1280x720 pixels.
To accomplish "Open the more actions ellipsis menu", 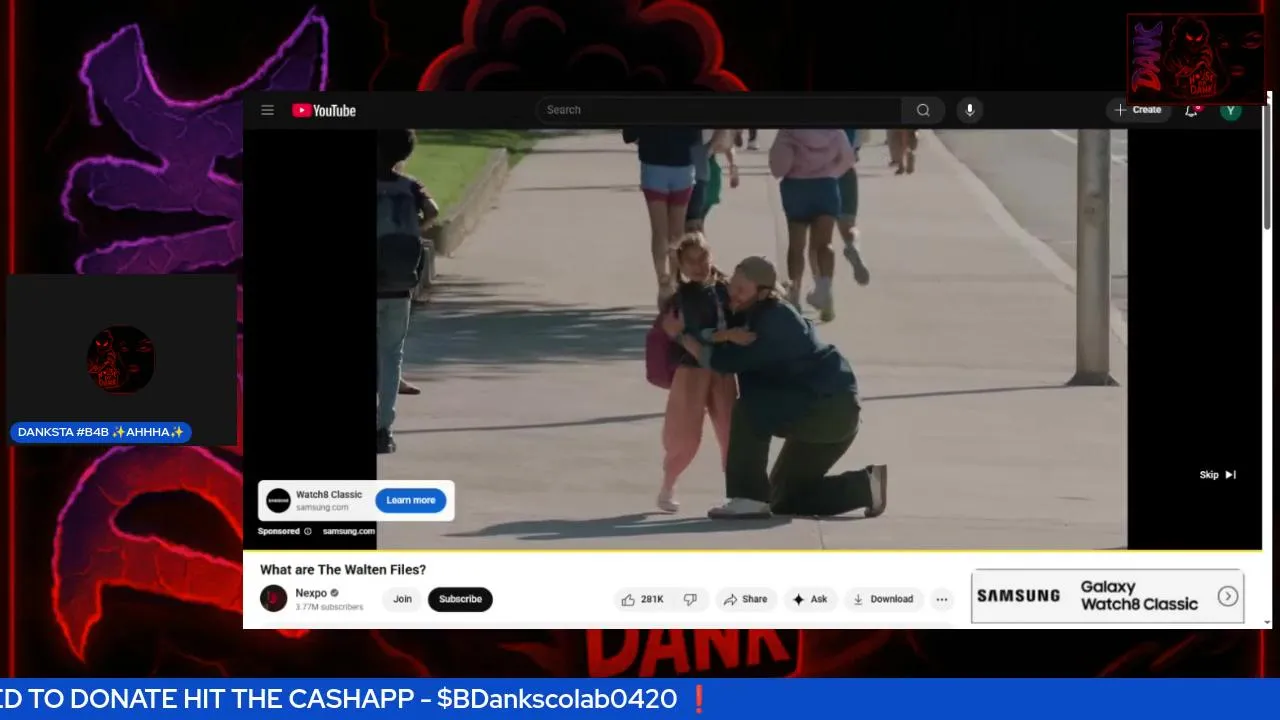I will (x=941, y=599).
